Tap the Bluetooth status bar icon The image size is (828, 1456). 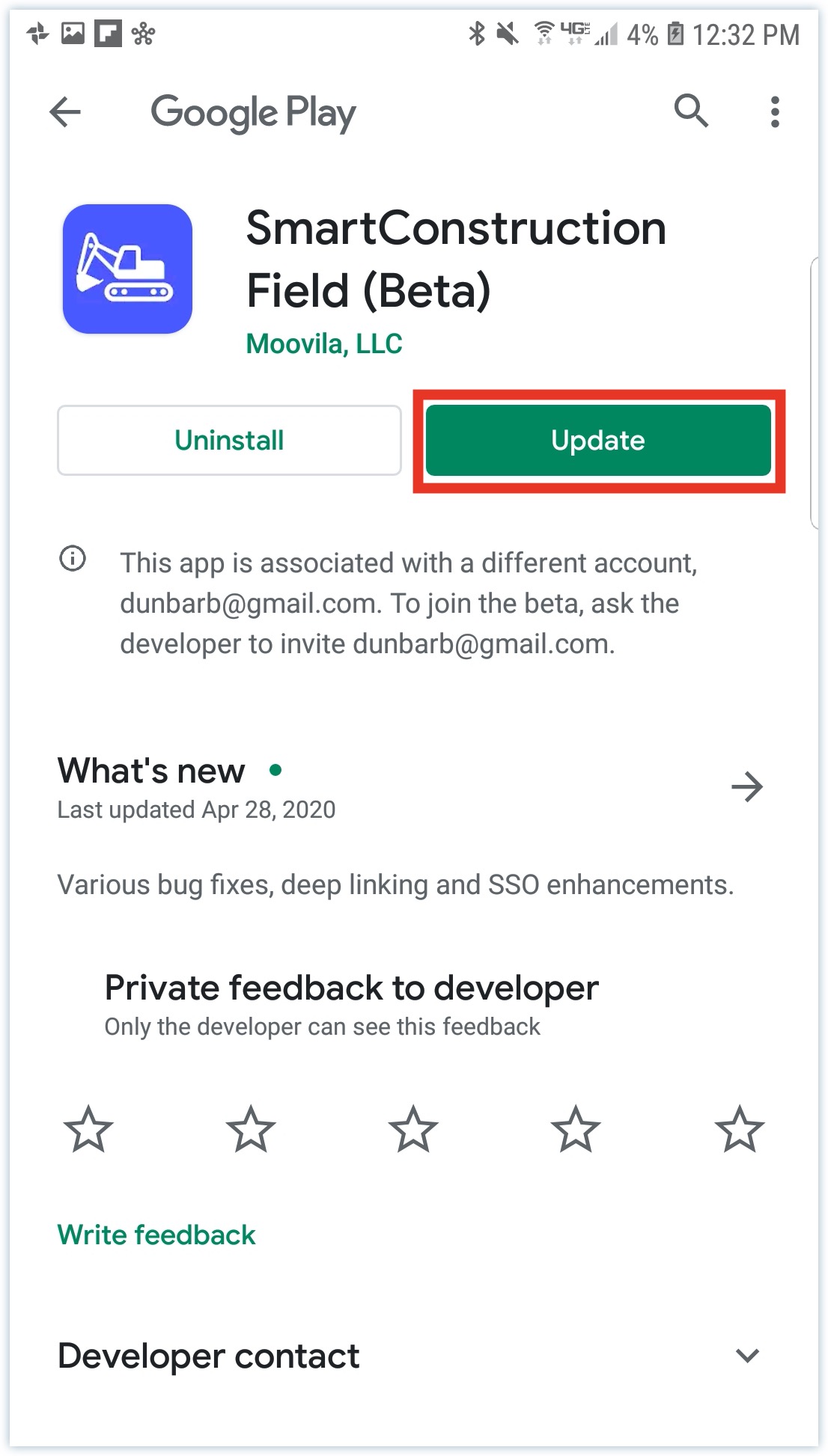(476, 34)
